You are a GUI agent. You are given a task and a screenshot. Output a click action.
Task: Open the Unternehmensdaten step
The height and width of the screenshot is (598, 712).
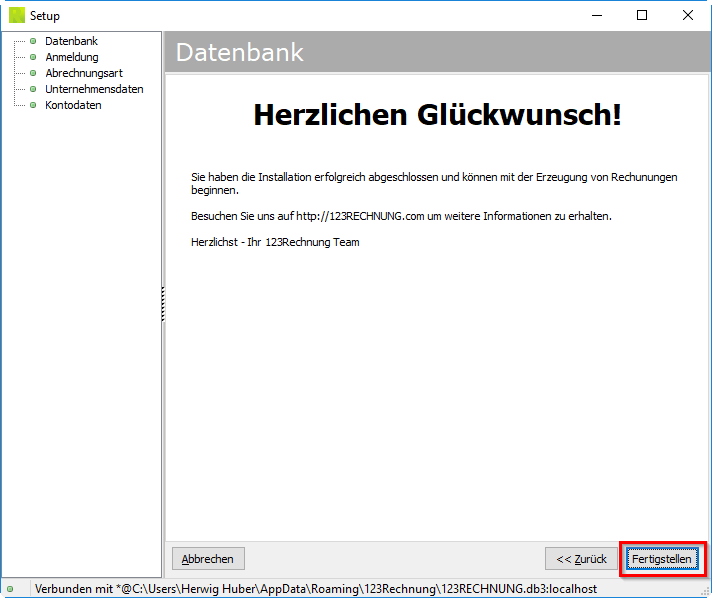[x=94, y=89]
